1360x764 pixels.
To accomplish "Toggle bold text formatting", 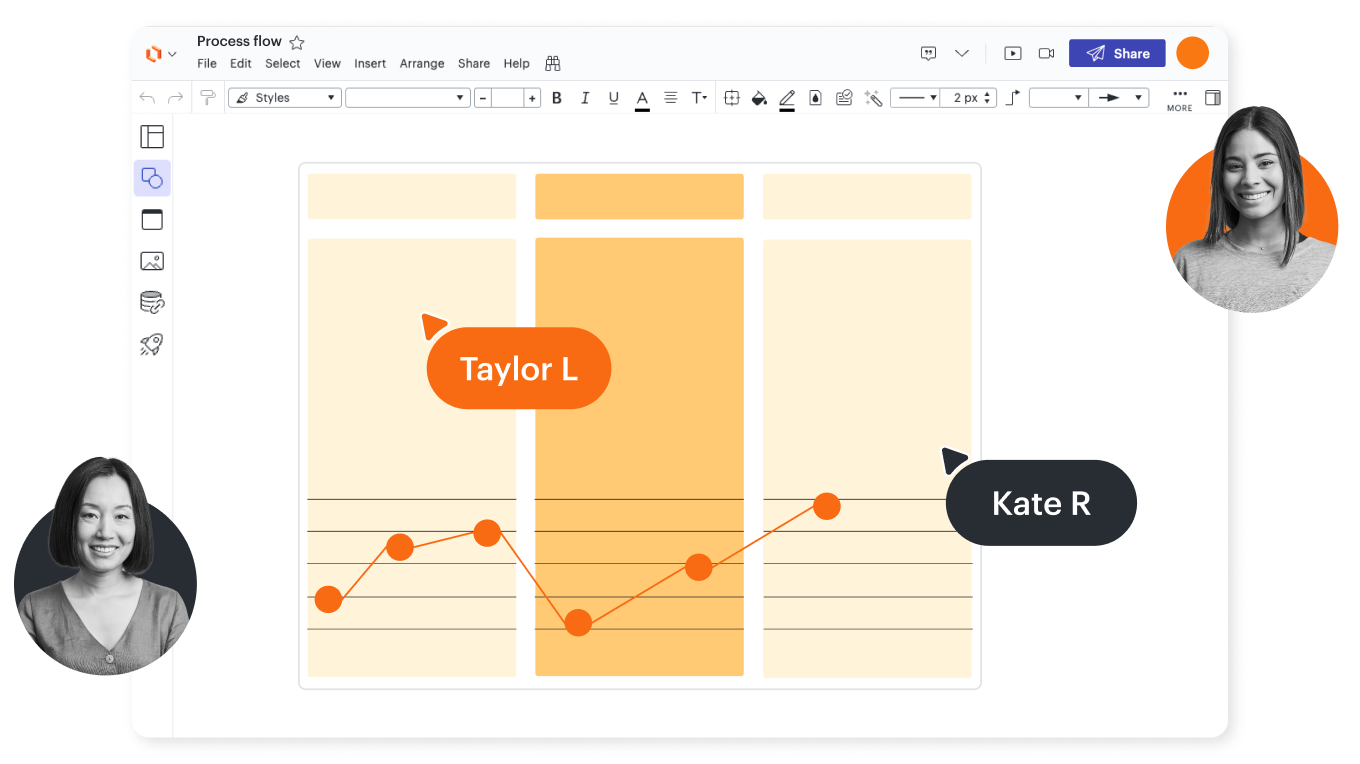I will (557, 98).
